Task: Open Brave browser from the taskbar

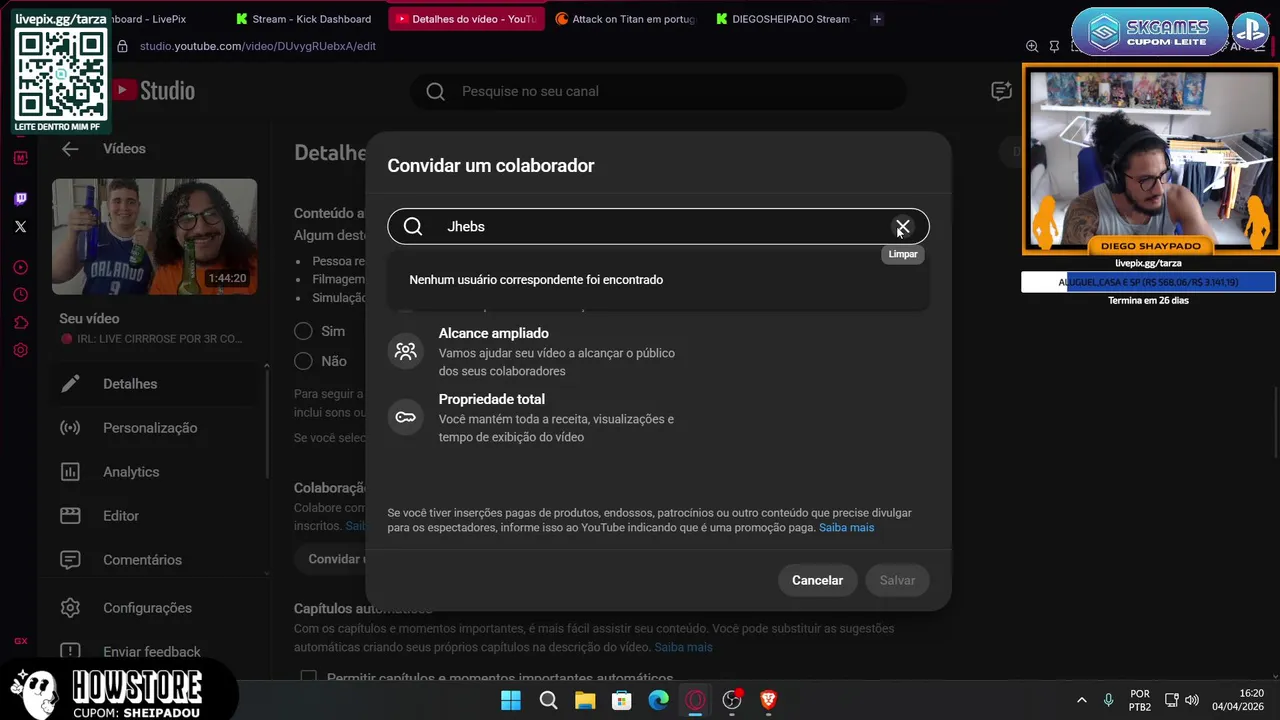Action: click(768, 700)
